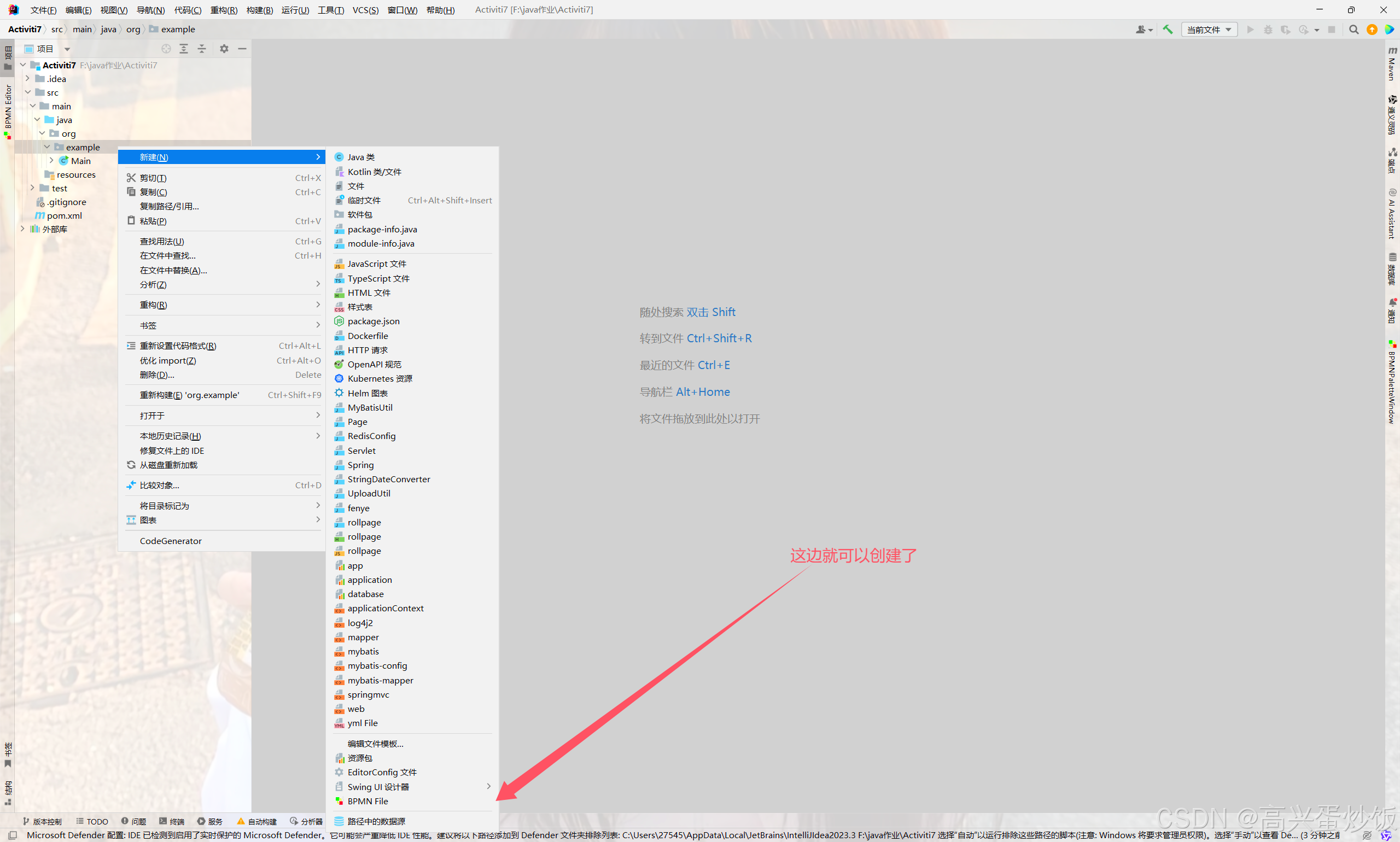Click expand all icon in project panel

pos(184,49)
